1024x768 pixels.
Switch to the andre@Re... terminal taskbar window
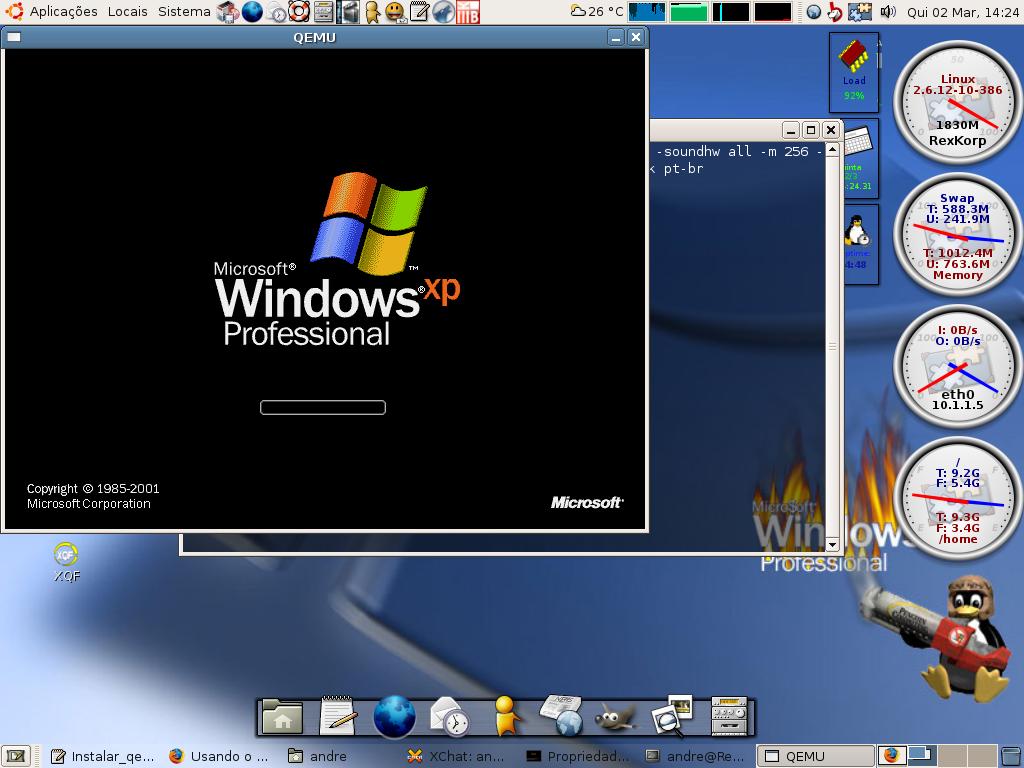695,756
